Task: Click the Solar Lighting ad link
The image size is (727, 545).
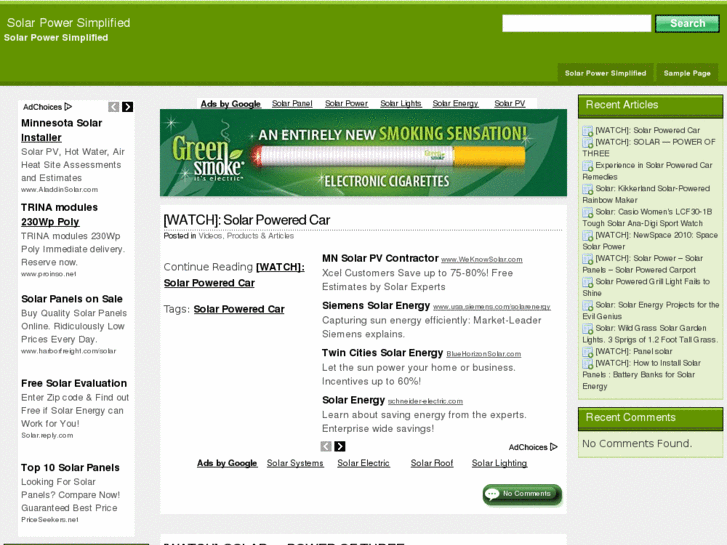Action: pyautogui.click(x=499, y=463)
